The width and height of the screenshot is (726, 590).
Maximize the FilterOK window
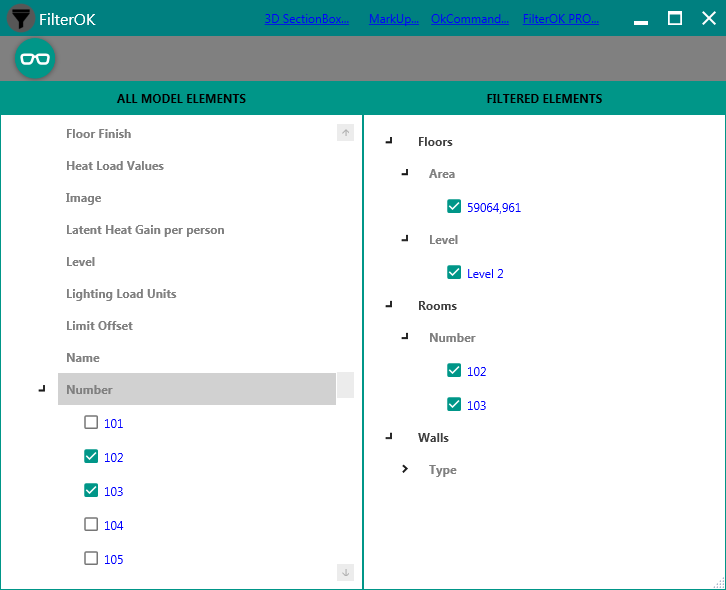tap(675, 18)
